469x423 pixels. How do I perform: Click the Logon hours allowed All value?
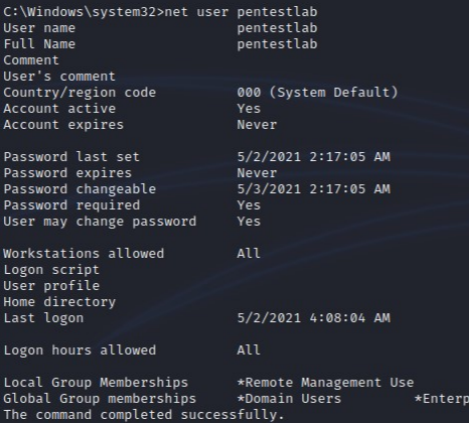coord(248,350)
